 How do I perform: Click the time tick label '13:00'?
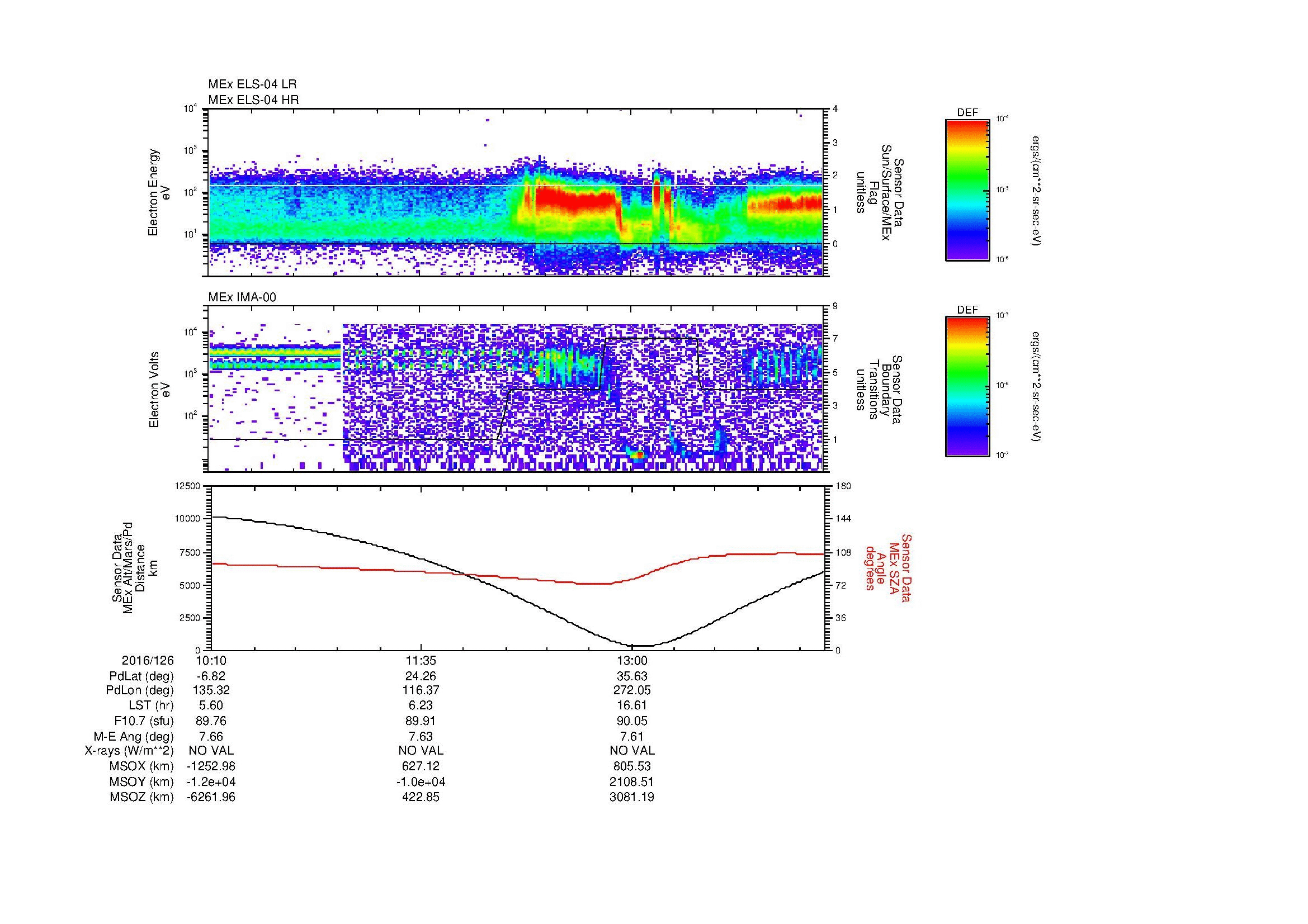click(x=632, y=660)
